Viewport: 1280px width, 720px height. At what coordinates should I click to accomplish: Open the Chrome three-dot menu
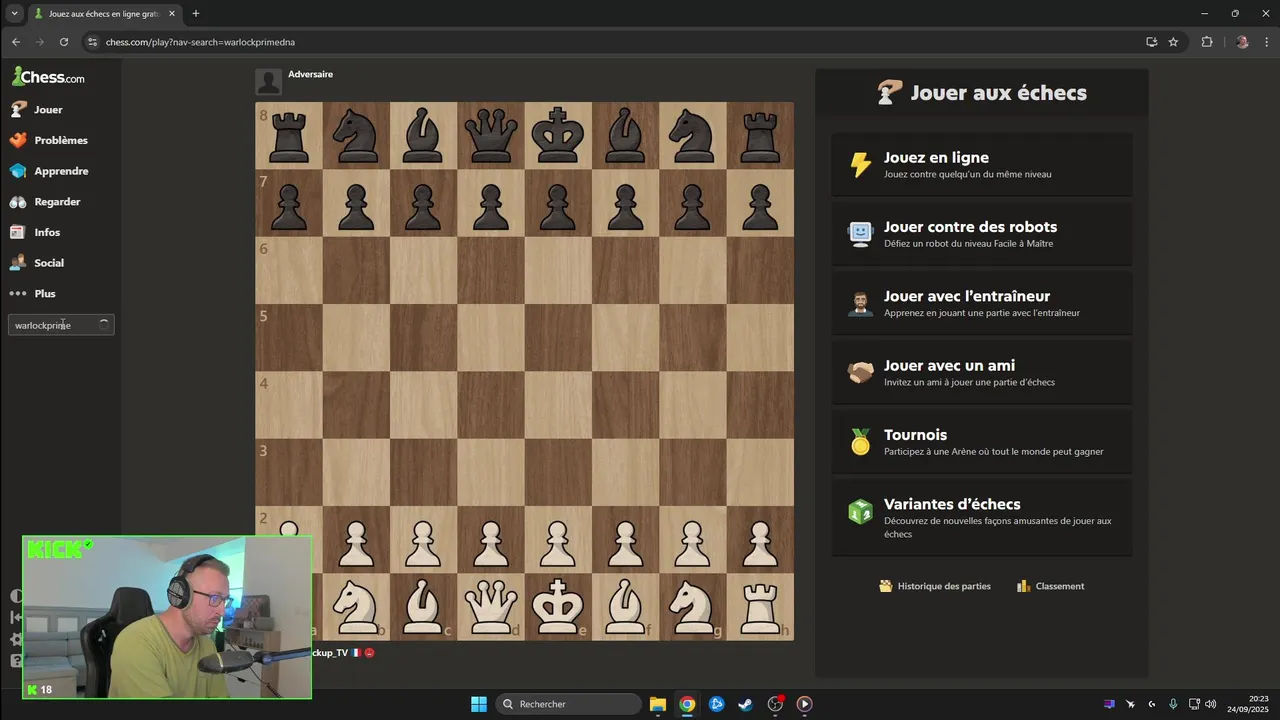1265,42
